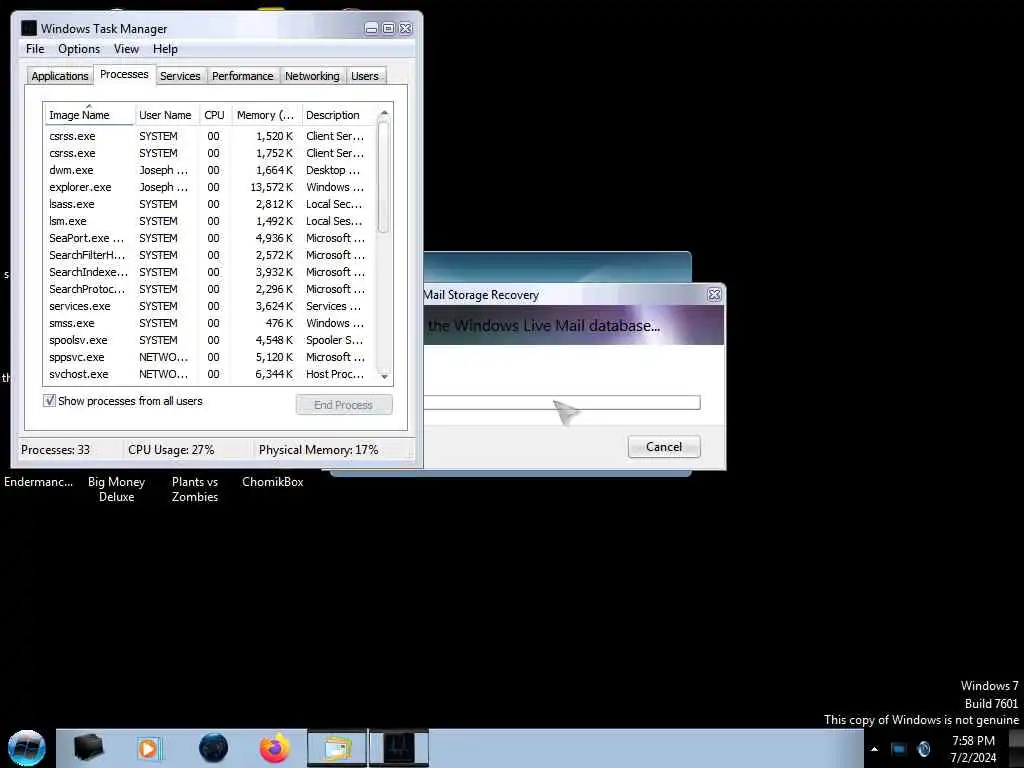Select the SearchProtoc... process
Viewport: 1024px width, 768px height.
click(210, 289)
